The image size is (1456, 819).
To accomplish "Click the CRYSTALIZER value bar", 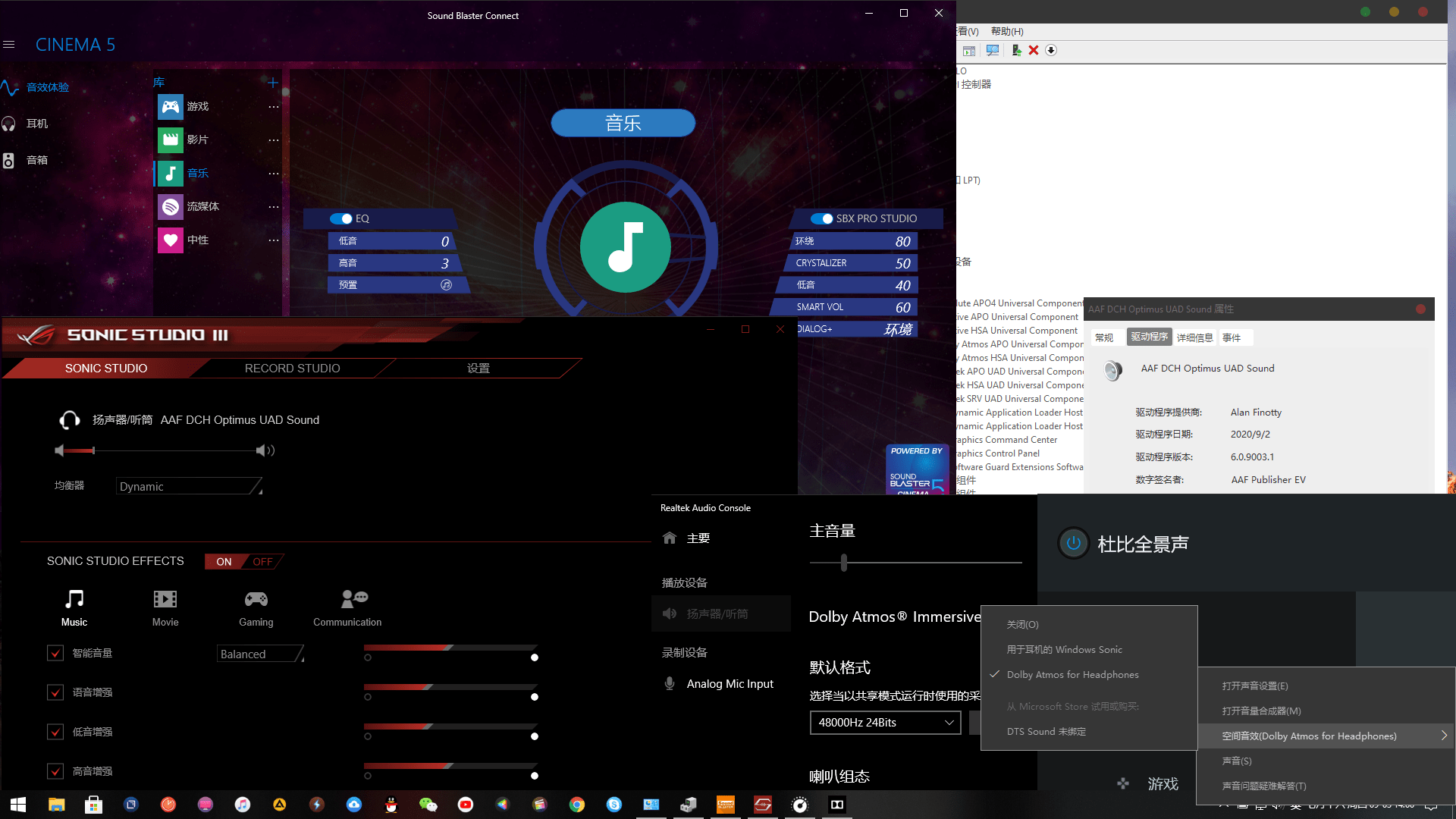I will (850, 263).
